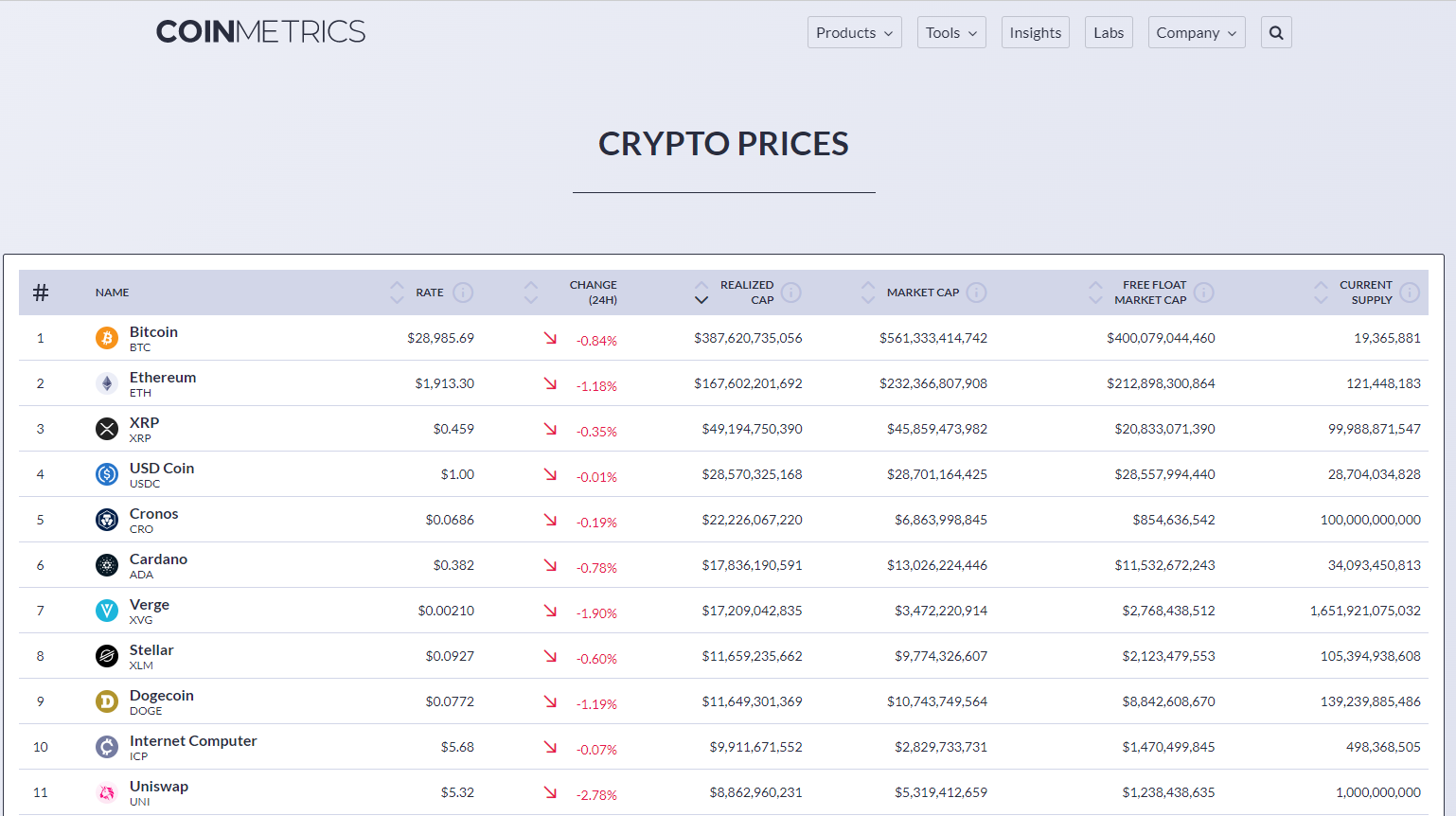Sort table by Rate arrows
Screen dimensions: 1456x816
click(x=397, y=293)
